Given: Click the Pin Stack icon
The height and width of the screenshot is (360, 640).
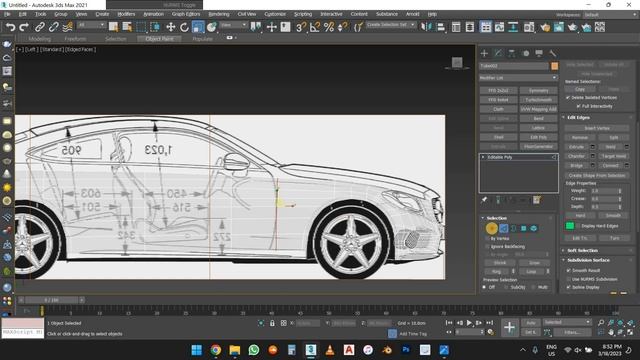Looking at the screenshot, I should click(484, 200).
